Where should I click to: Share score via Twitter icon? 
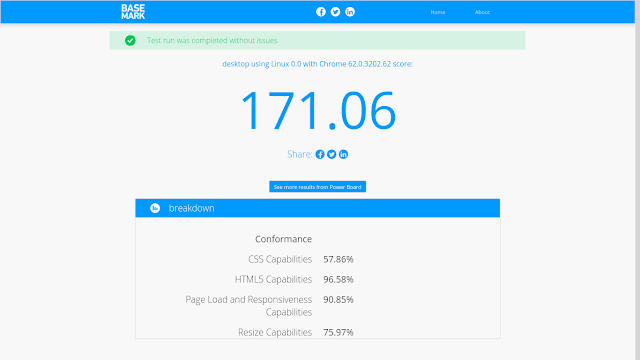331,154
